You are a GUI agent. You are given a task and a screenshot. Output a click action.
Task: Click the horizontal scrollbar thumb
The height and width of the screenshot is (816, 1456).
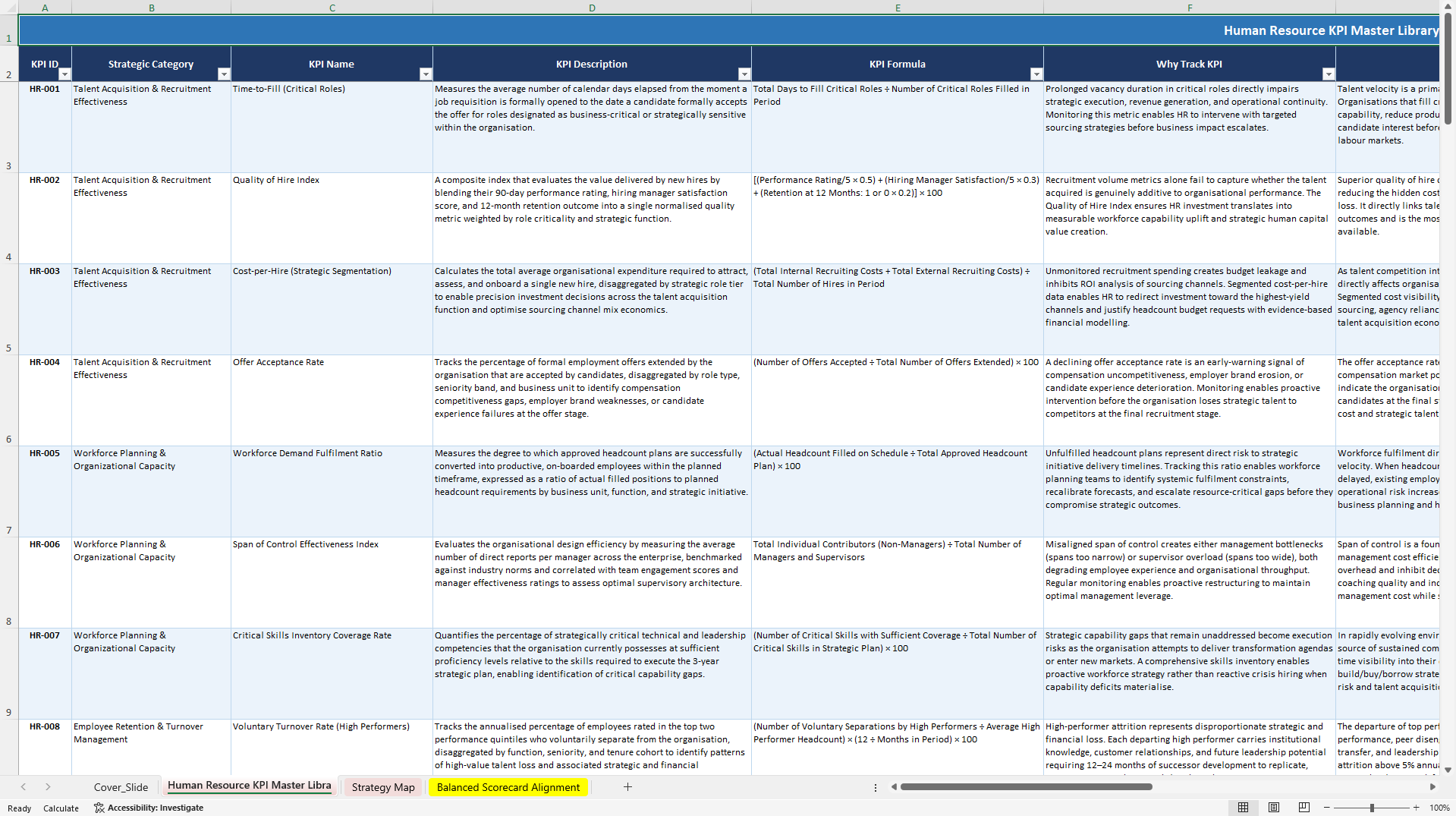pos(1026,787)
